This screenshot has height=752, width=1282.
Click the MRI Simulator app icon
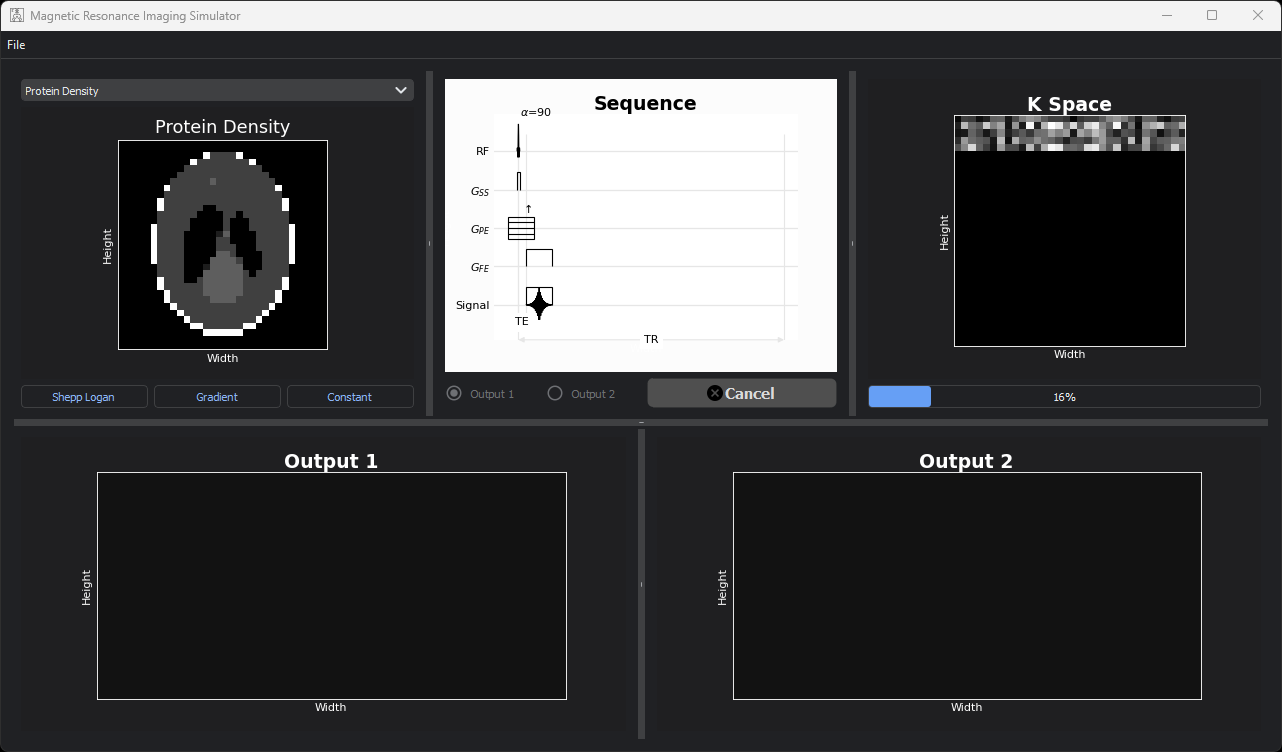(x=17, y=16)
